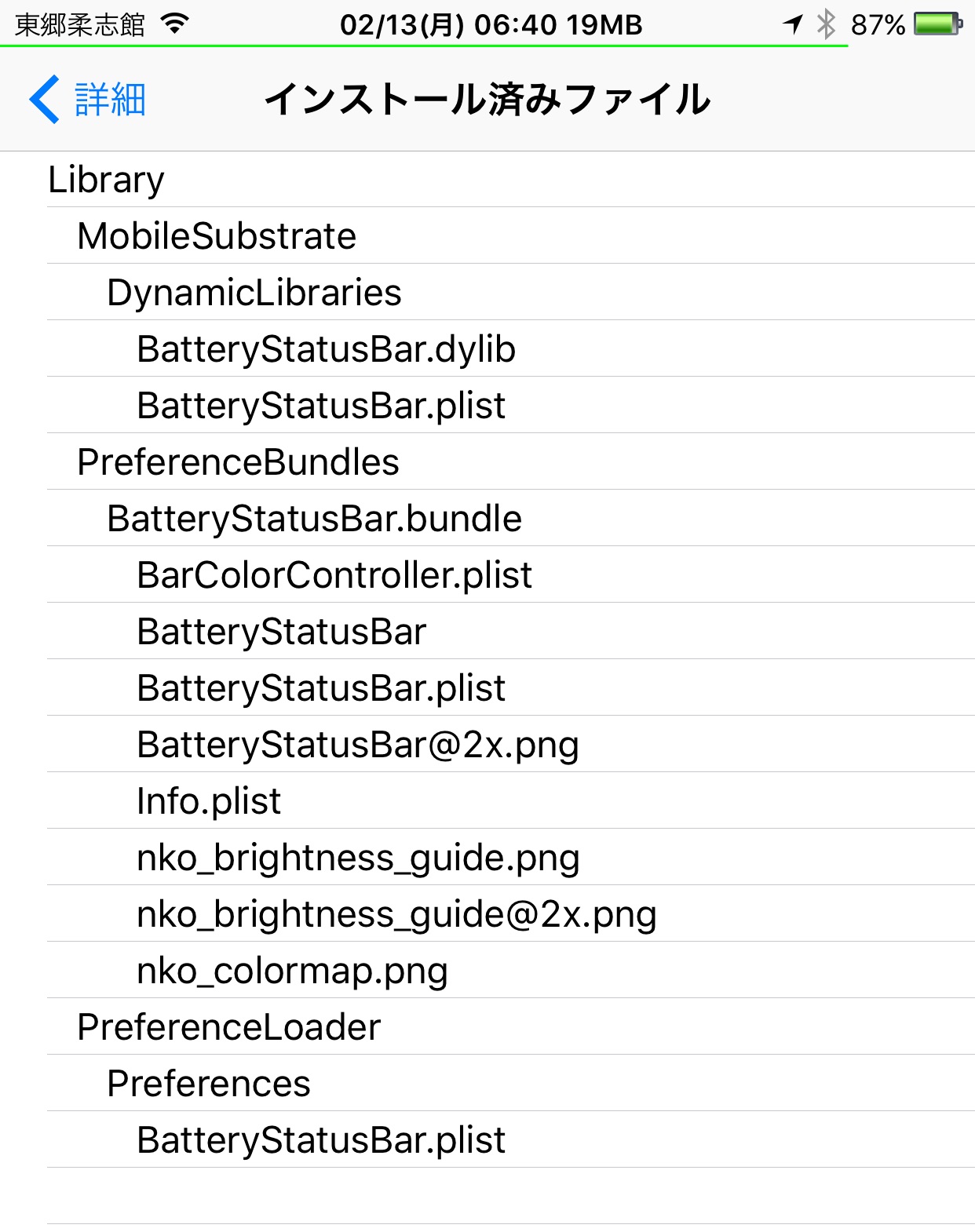The height and width of the screenshot is (1232, 975).
Task: Select the PreferenceLoader folder row
Action: tap(511, 1027)
